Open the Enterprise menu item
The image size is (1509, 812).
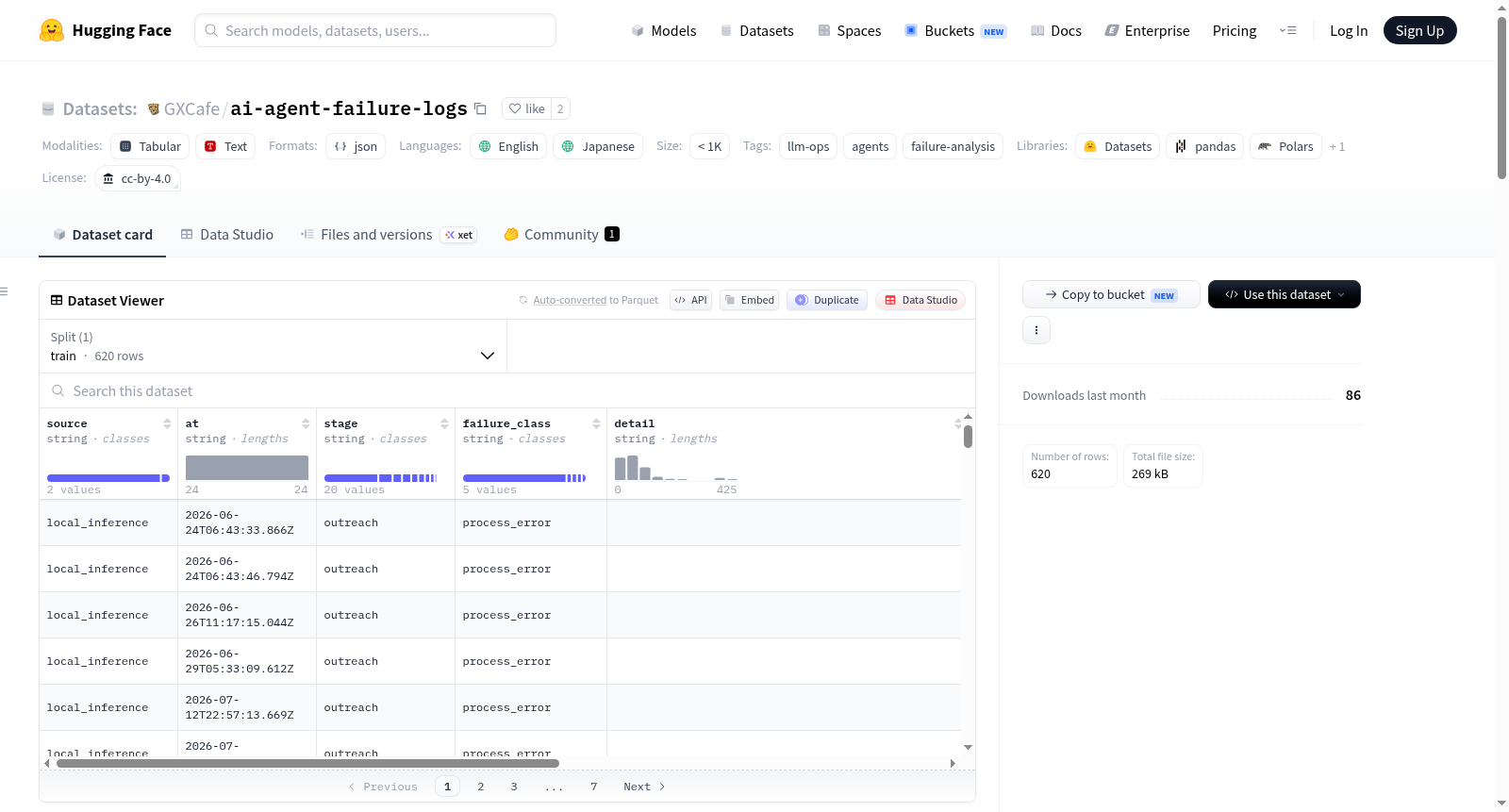point(1147,30)
